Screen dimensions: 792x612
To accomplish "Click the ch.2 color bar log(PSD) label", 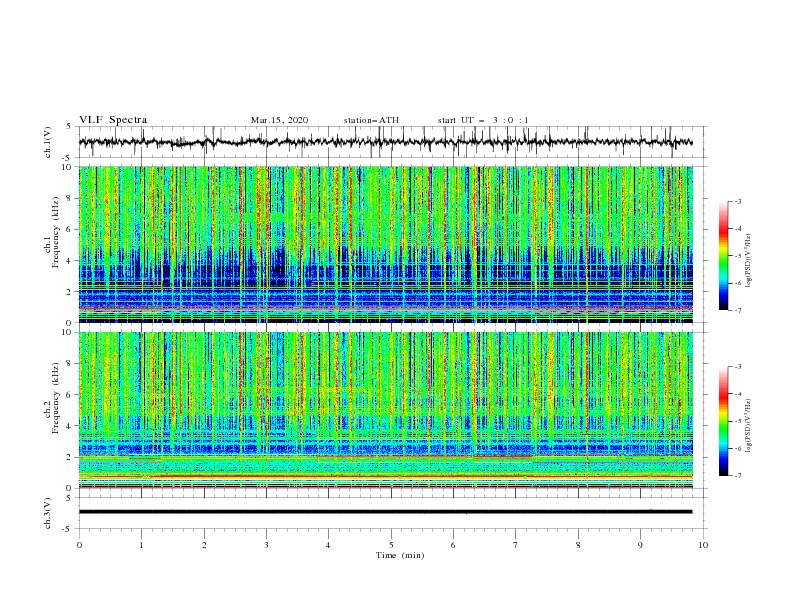I will (750, 426).
